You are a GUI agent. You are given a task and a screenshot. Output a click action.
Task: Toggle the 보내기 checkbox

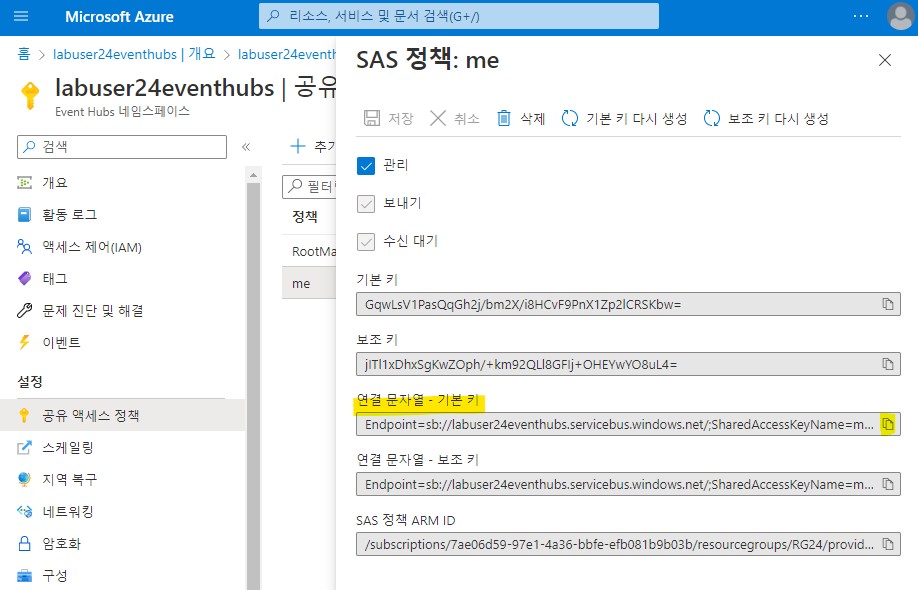pyautogui.click(x=366, y=204)
